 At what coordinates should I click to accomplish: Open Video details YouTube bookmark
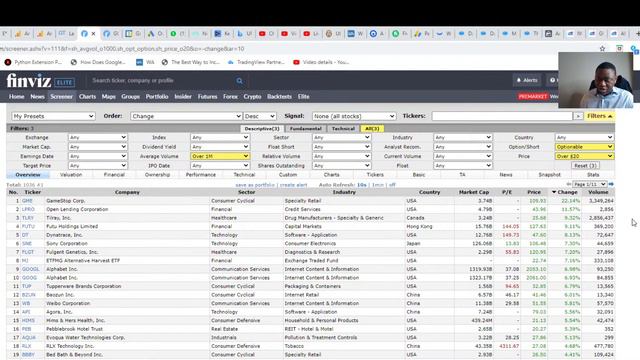[x=321, y=62]
